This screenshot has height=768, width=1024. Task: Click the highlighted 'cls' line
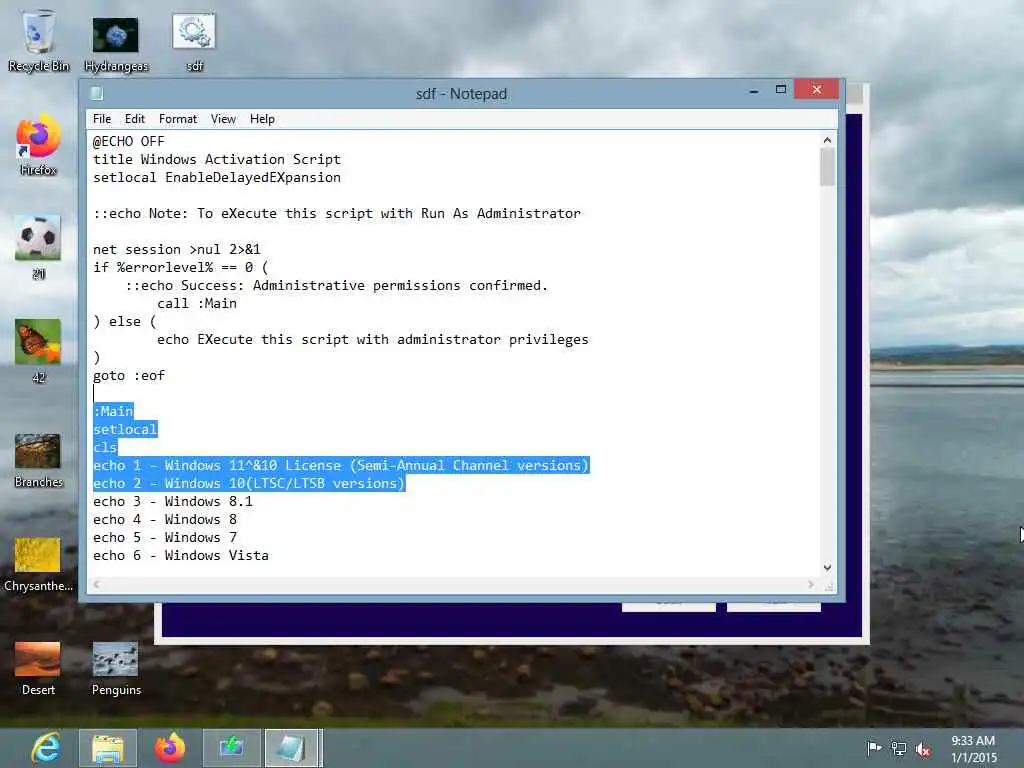[x=104, y=447]
